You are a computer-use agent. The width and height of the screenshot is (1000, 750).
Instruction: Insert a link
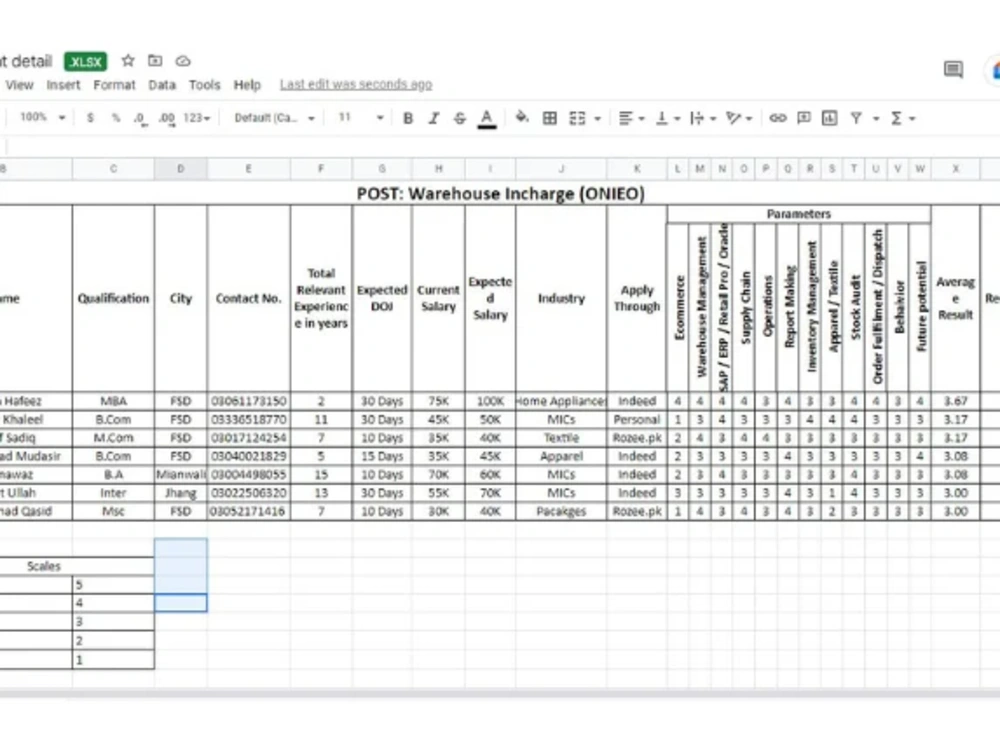pyautogui.click(x=777, y=118)
